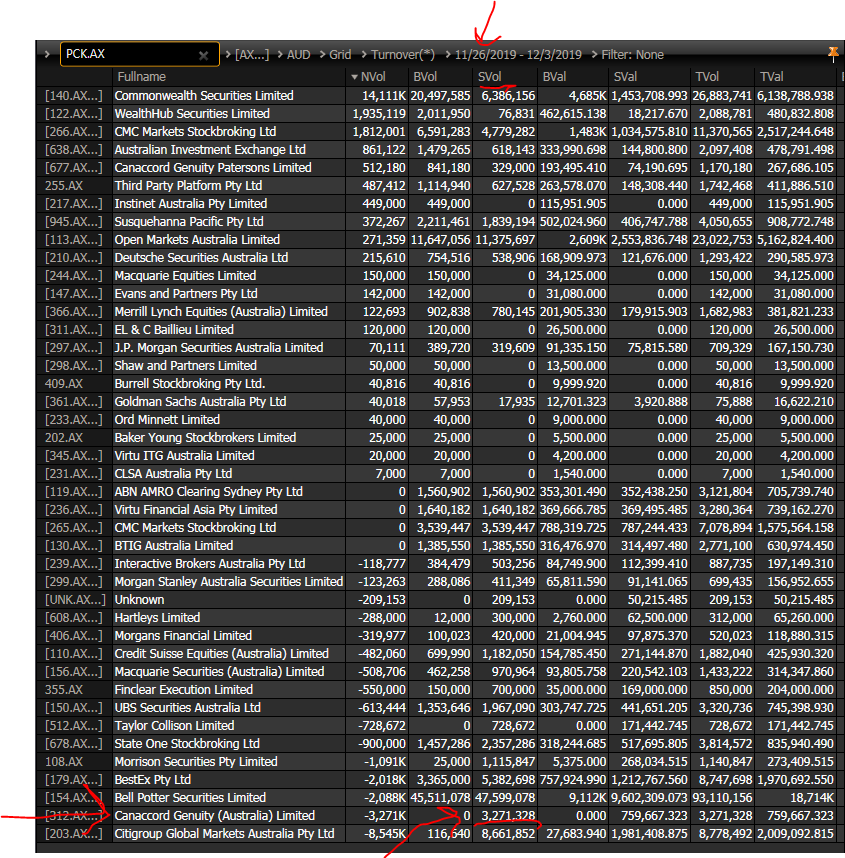Open the Turnover(*) breadcrumb option
Image resolution: width=845 pixels, height=858 pixels.
click(403, 55)
